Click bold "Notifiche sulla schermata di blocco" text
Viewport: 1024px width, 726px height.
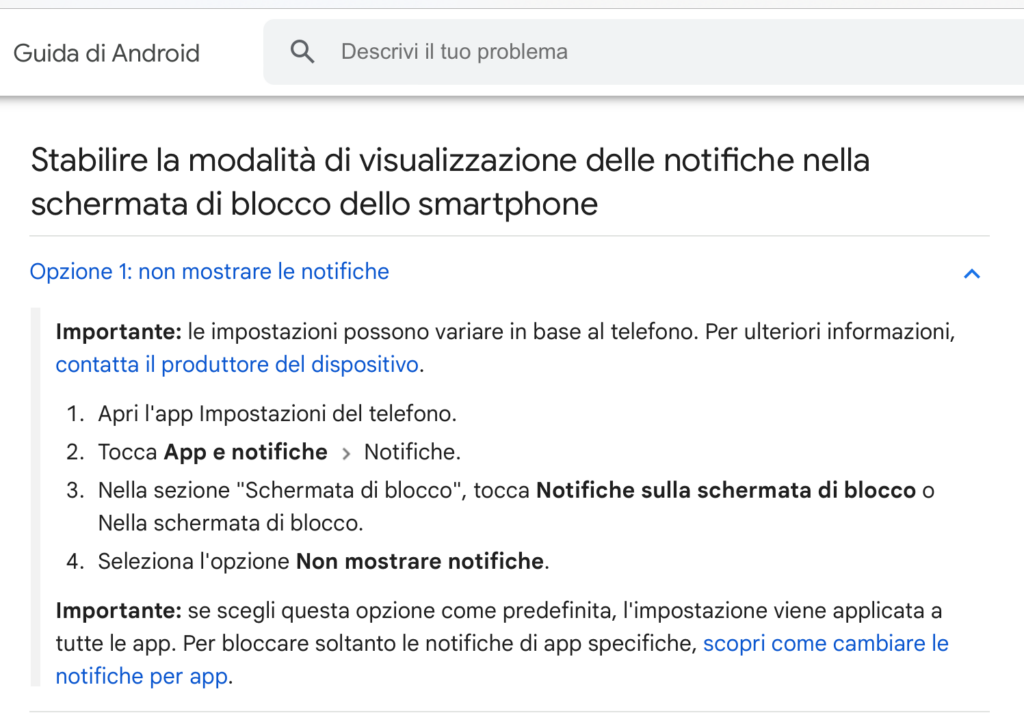pyautogui.click(x=726, y=490)
